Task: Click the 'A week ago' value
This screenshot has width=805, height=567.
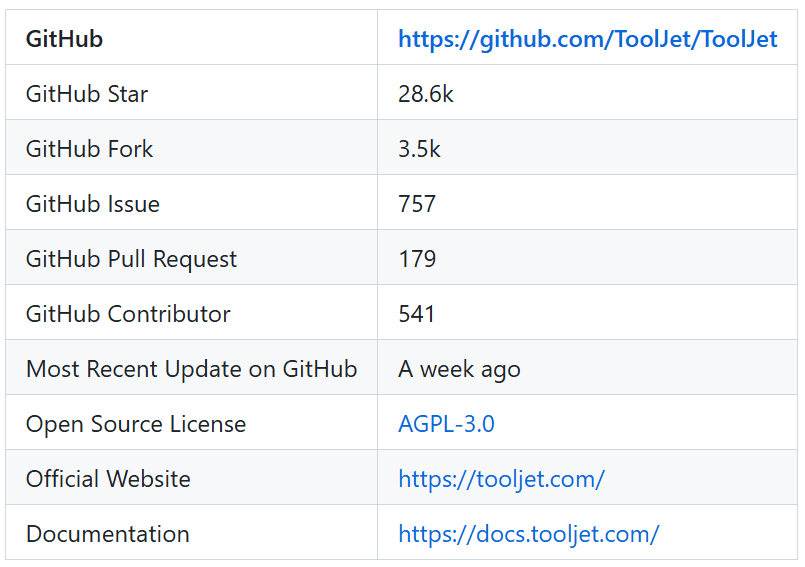Action: (459, 369)
